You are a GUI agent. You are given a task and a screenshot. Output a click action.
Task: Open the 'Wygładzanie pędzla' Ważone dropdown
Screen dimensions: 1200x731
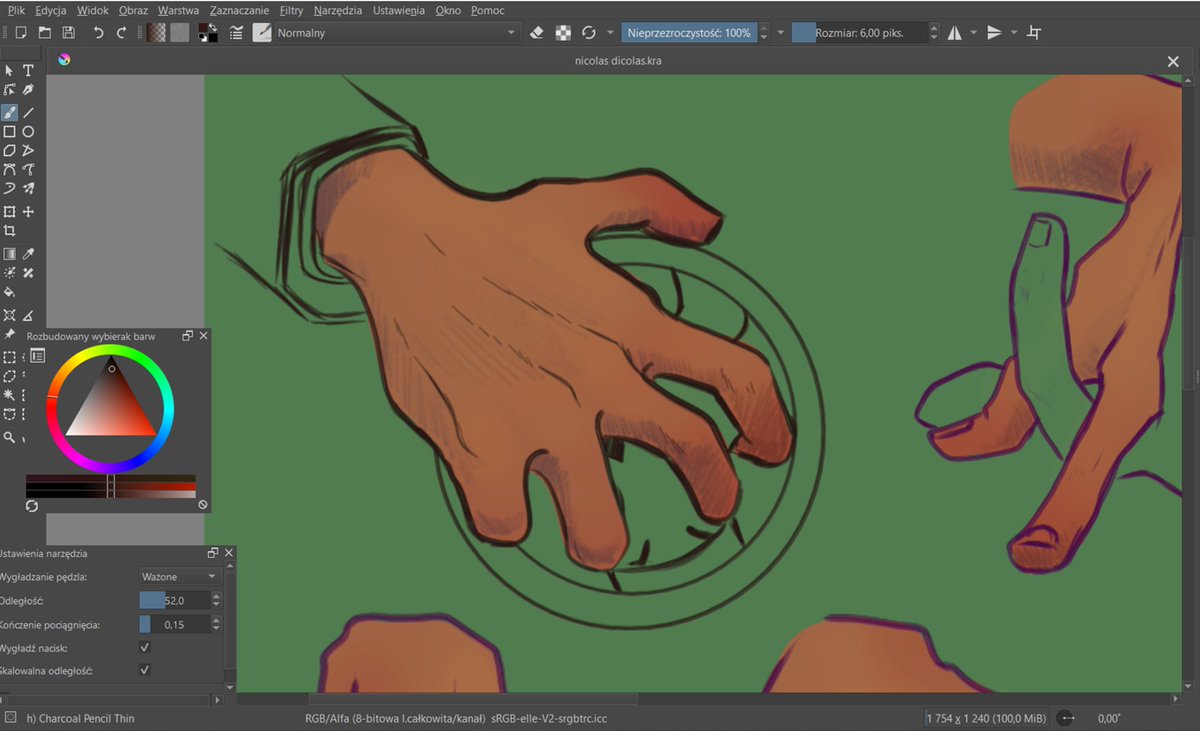[x=179, y=577]
